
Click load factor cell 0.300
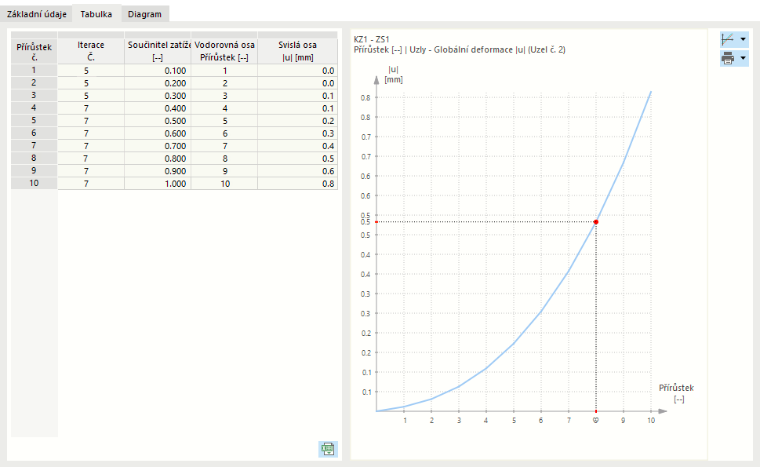[158, 96]
